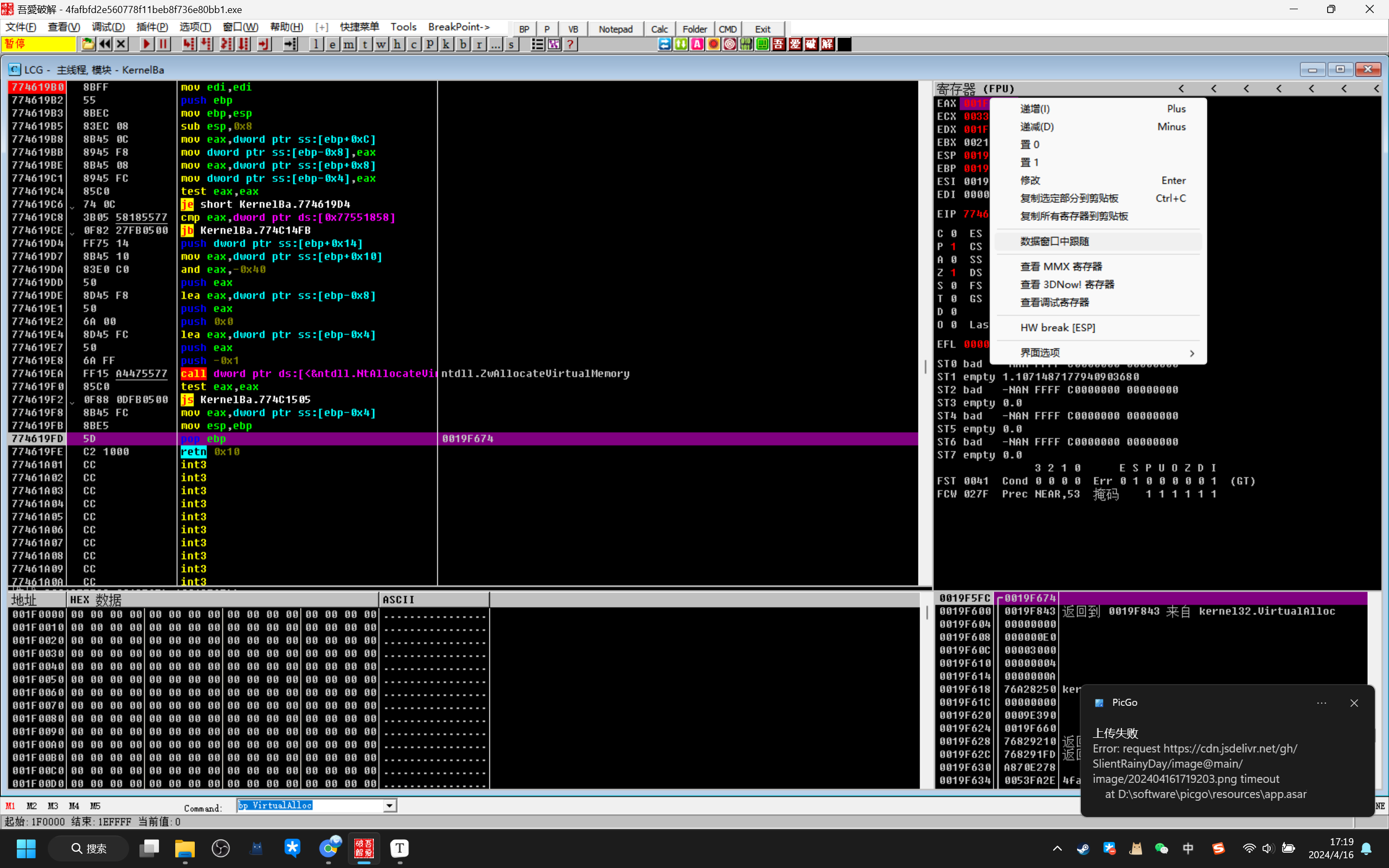Open run trace with '...' button
Screen dimensions: 1389x868
click(x=495, y=44)
